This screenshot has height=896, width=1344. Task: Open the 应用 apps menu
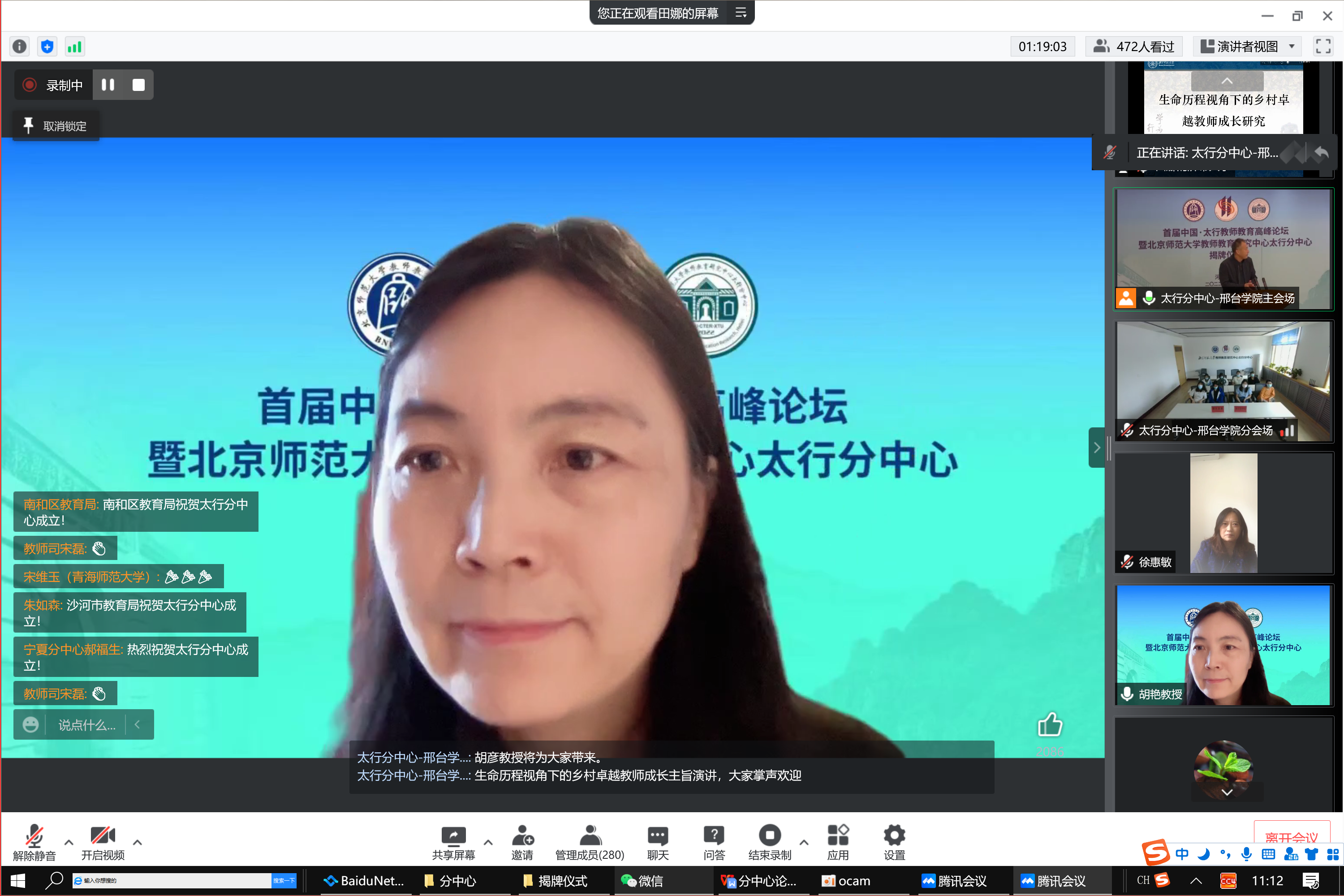(x=838, y=843)
